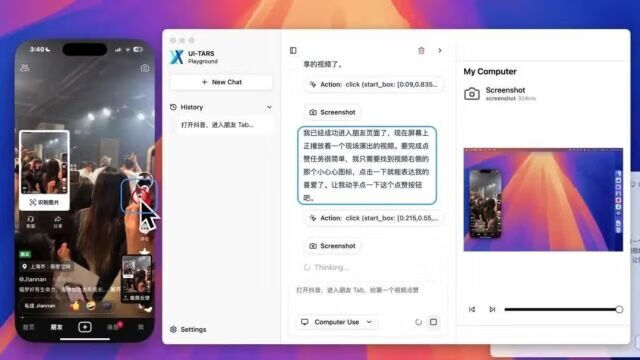The image size is (640, 360).
Task: Toggle the sidebar panel icon
Action: tap(293, 50)
